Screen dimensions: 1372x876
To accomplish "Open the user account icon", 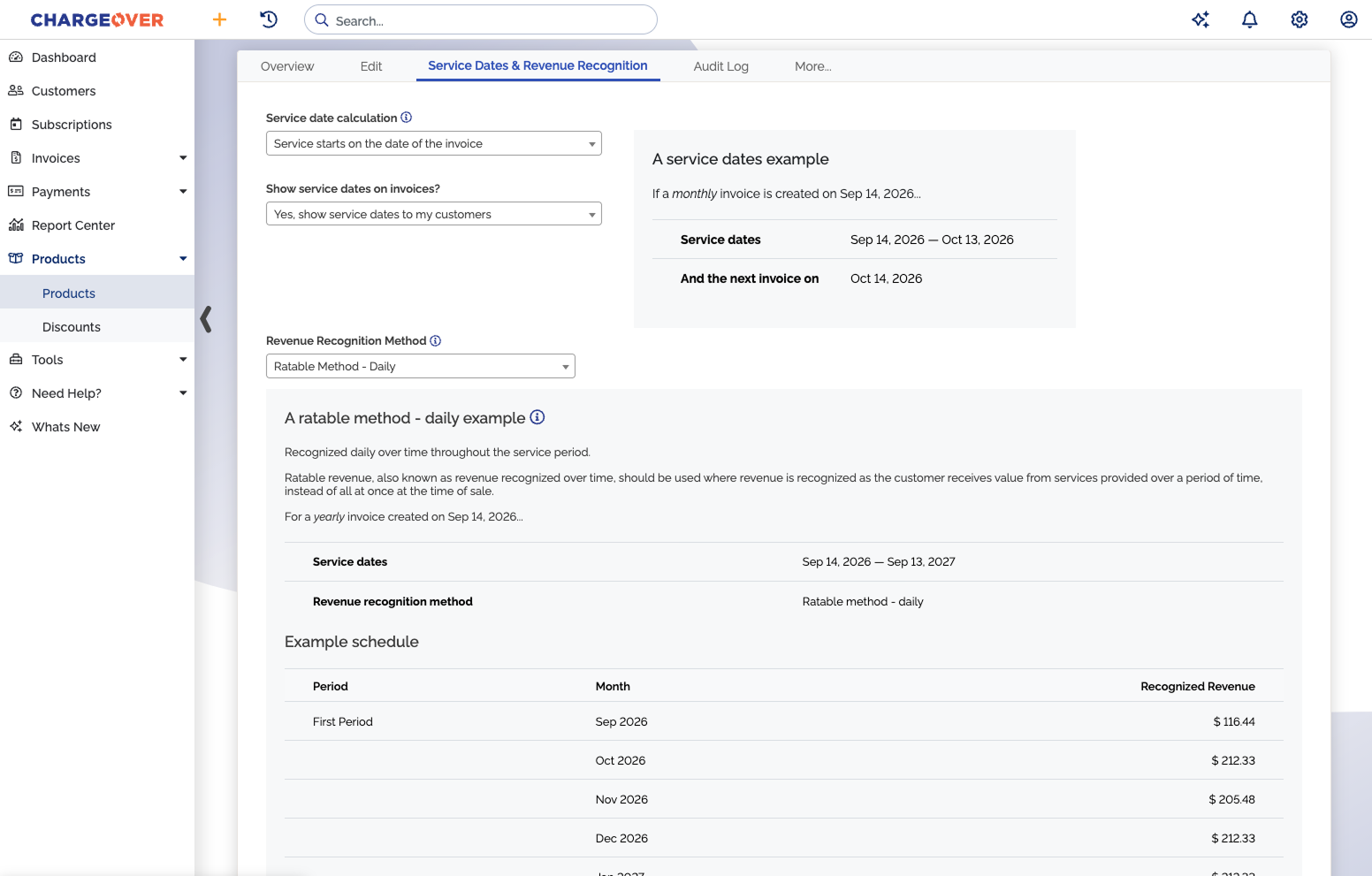I will coord(1349,19).
